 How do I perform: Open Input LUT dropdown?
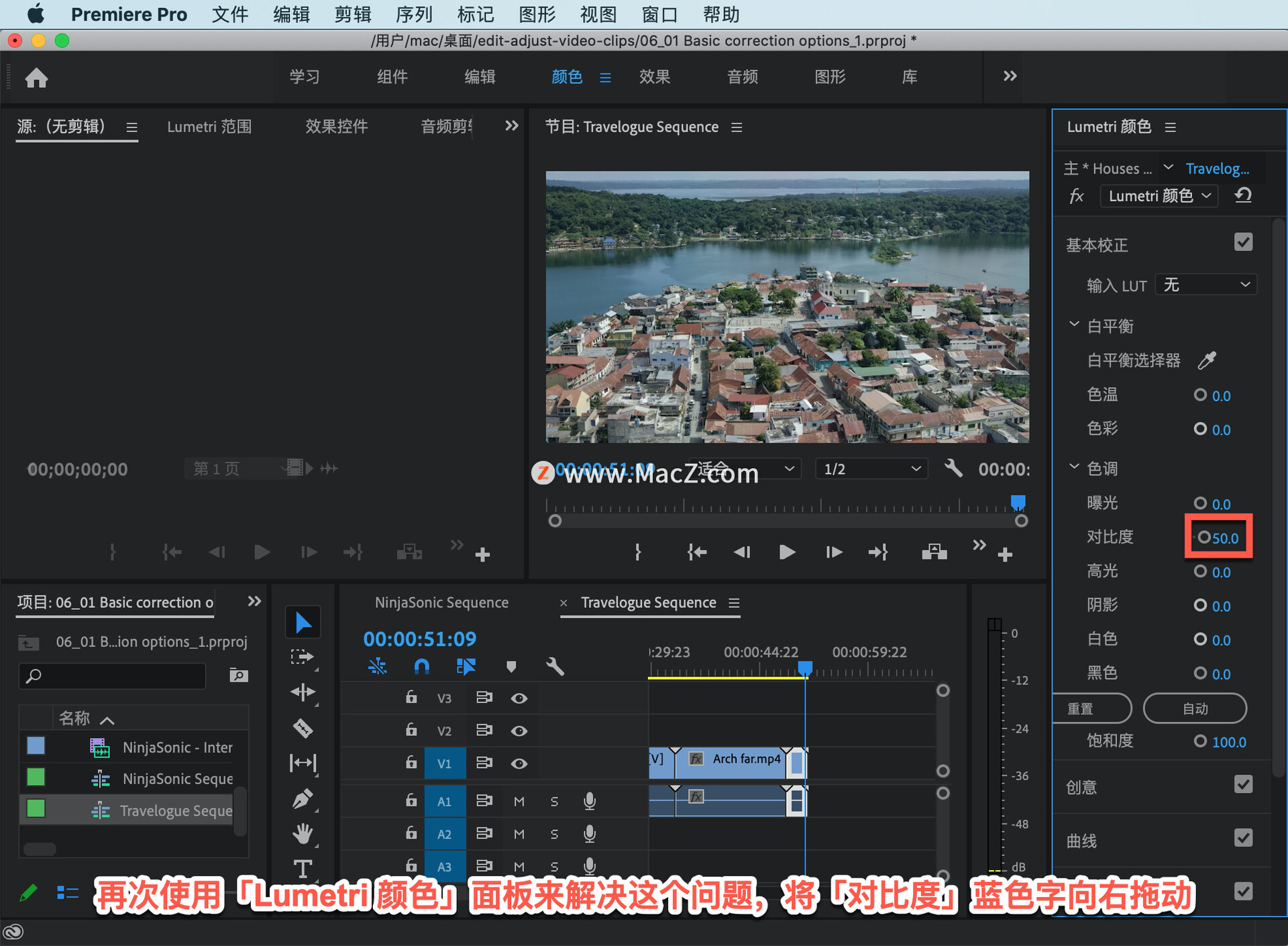(x=1205, y=285)
